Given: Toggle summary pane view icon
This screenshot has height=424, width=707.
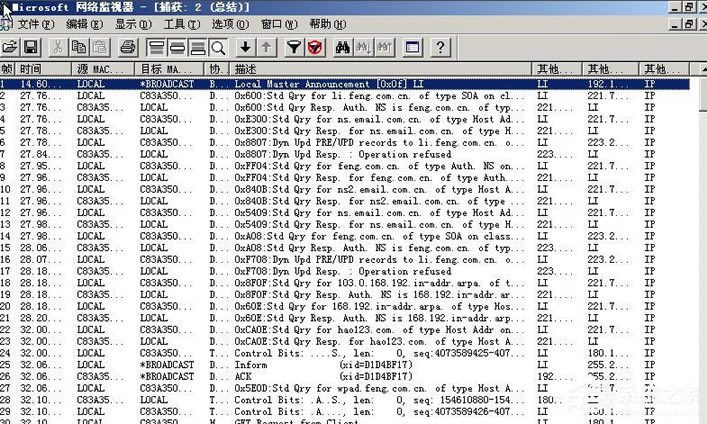Looking at the screenshot, I should point(156,47).
